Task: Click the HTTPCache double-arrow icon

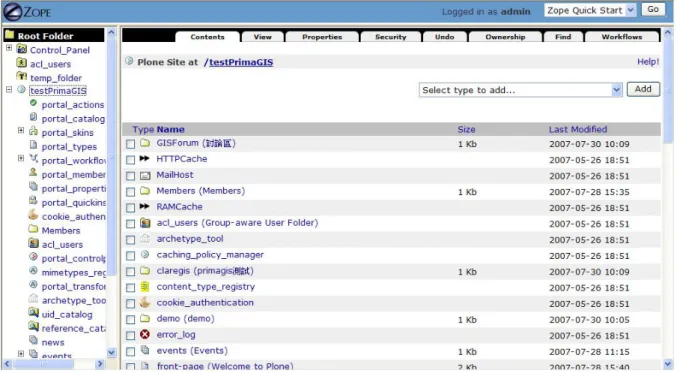Action: click(x=144, y=159)
